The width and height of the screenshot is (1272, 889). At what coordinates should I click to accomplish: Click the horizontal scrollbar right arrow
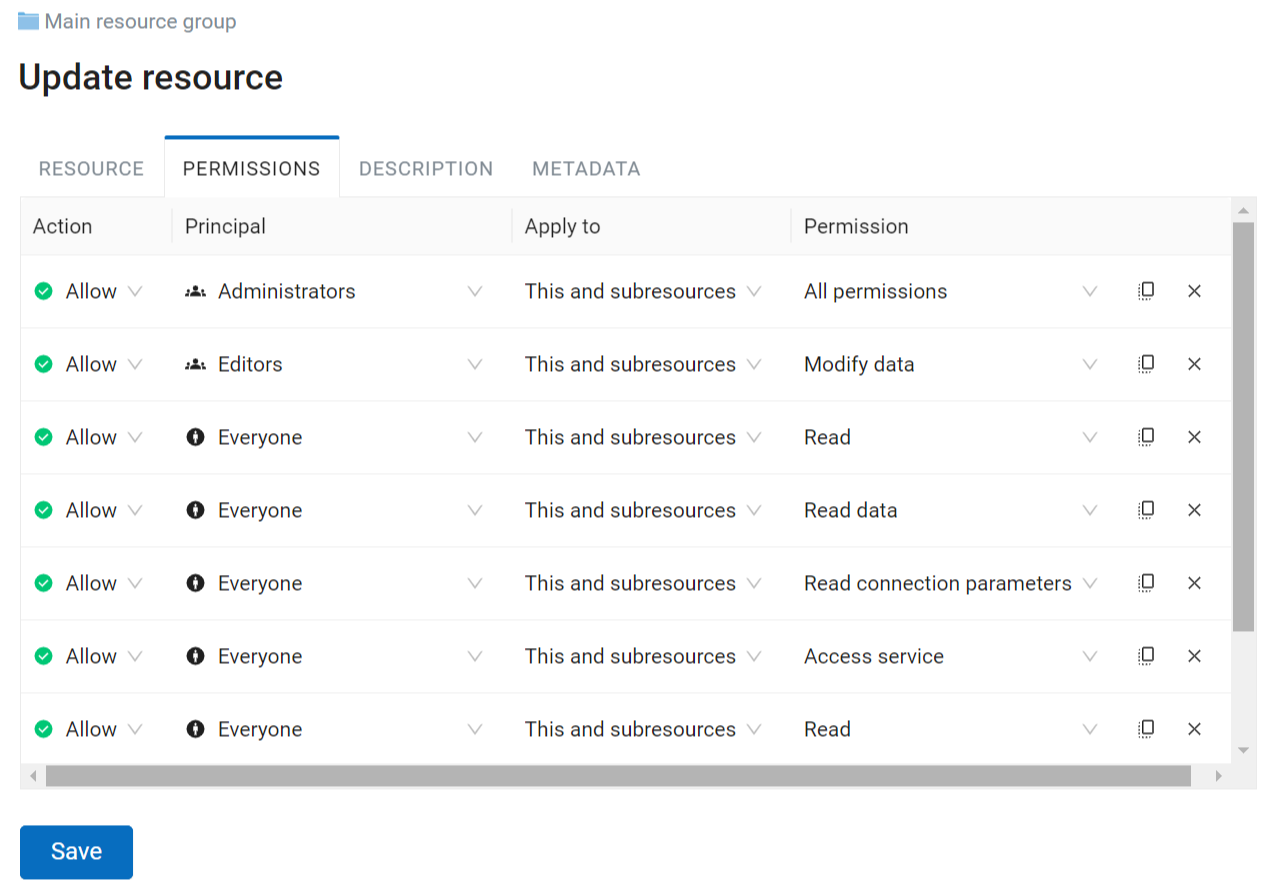click(1218, 776)
